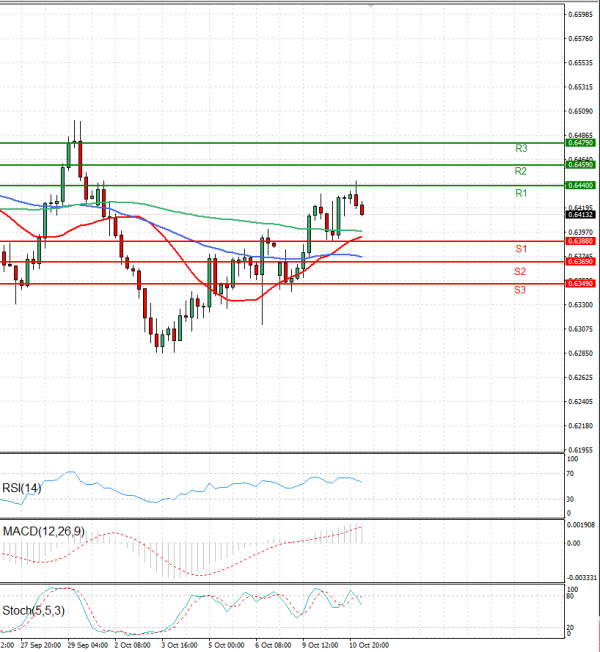The height and width of the screenshot is (652, 600).
Task: Click the MACD -0.003331 scale value
Action: (x=581, y=578)
